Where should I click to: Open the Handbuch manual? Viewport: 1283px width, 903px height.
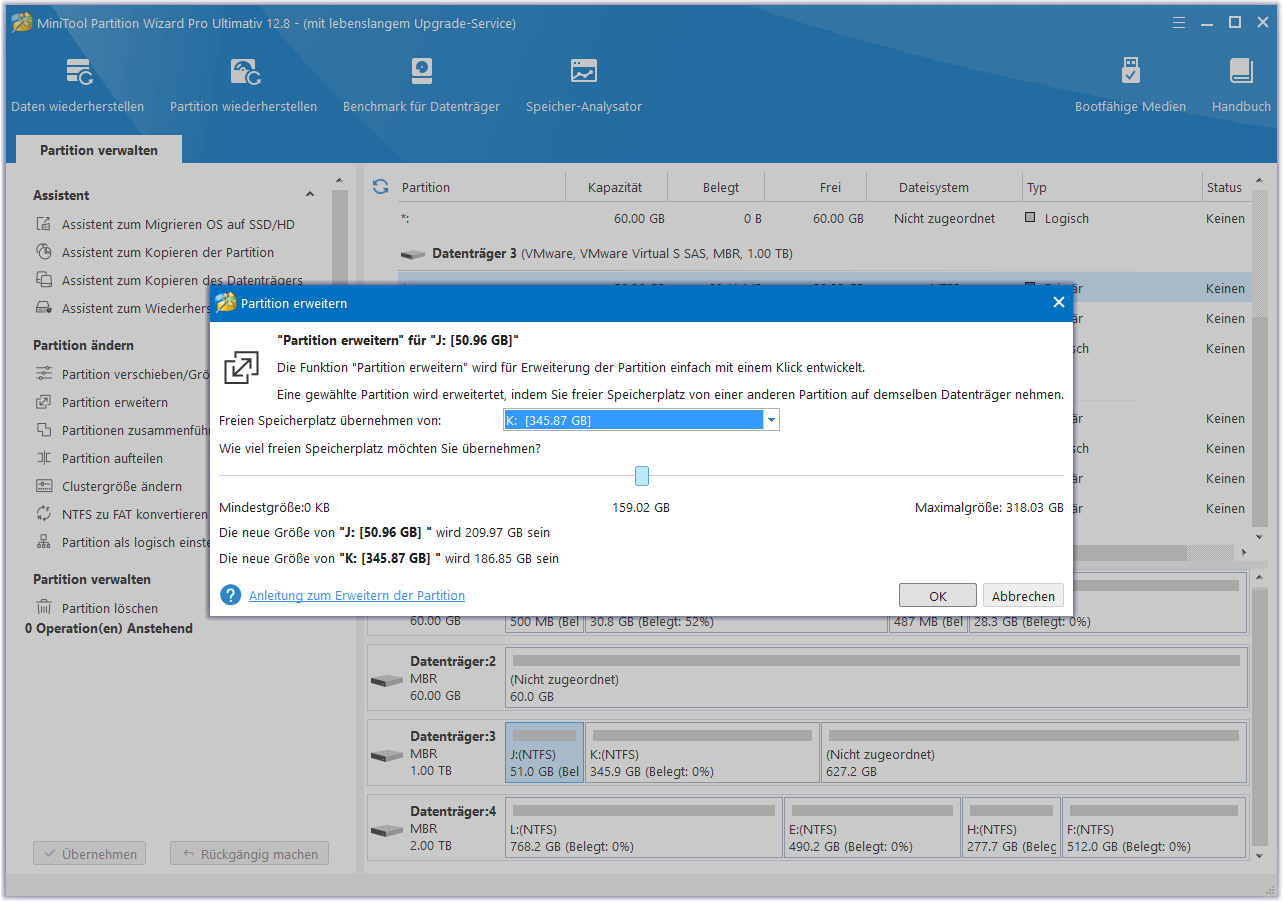(1241, 85)
